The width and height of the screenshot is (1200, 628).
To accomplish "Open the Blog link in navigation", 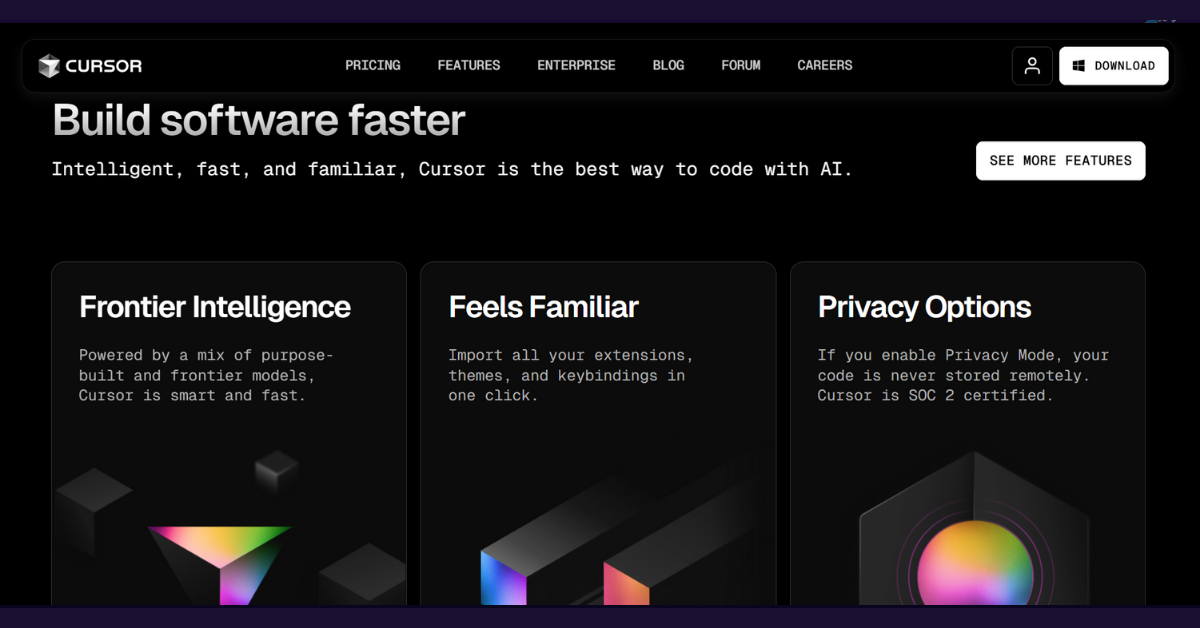I will pyautogui.click(x=668, y=66).
